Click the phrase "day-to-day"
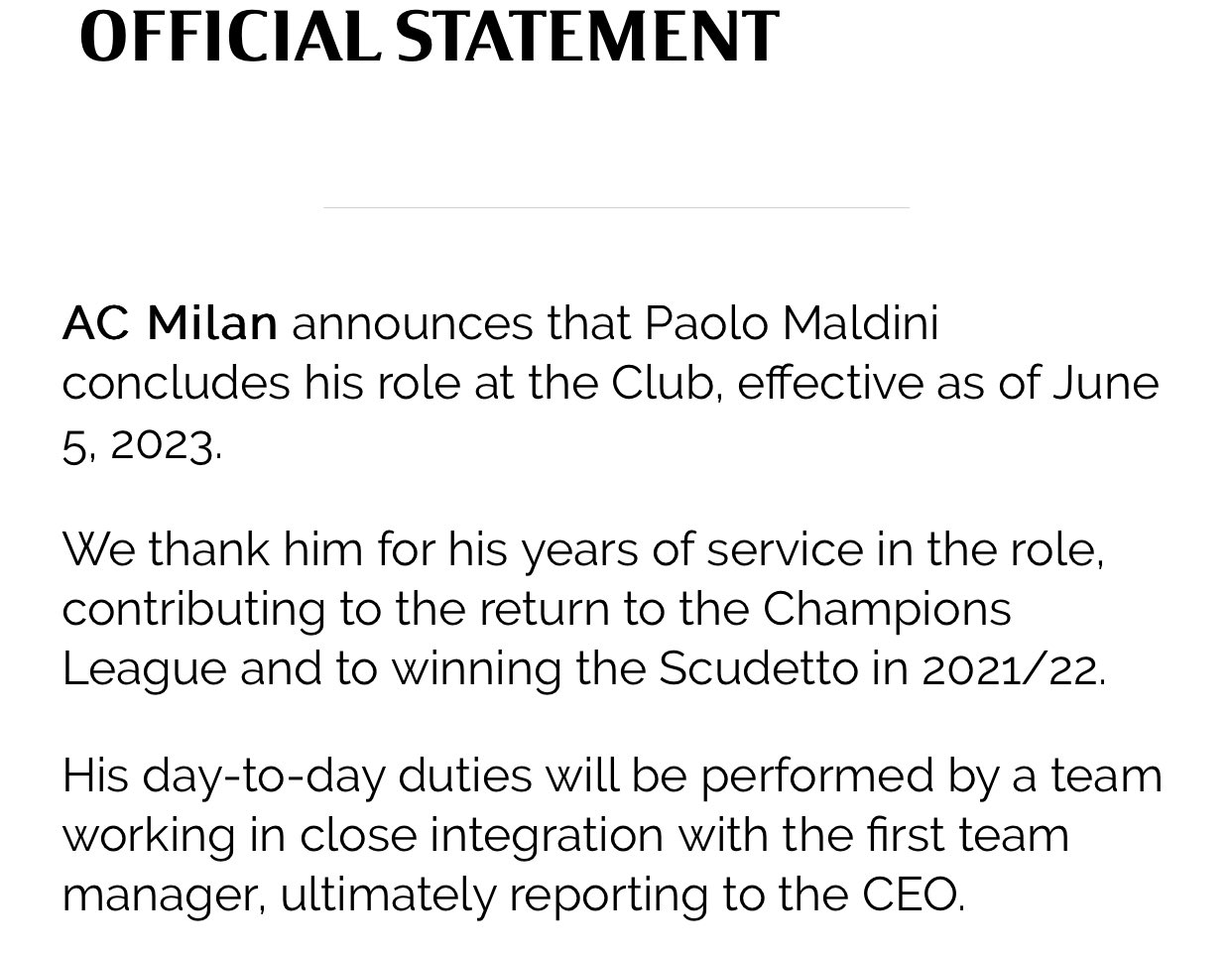The height and width of the screenshot is (953, 1232). (x=263, y=774)
